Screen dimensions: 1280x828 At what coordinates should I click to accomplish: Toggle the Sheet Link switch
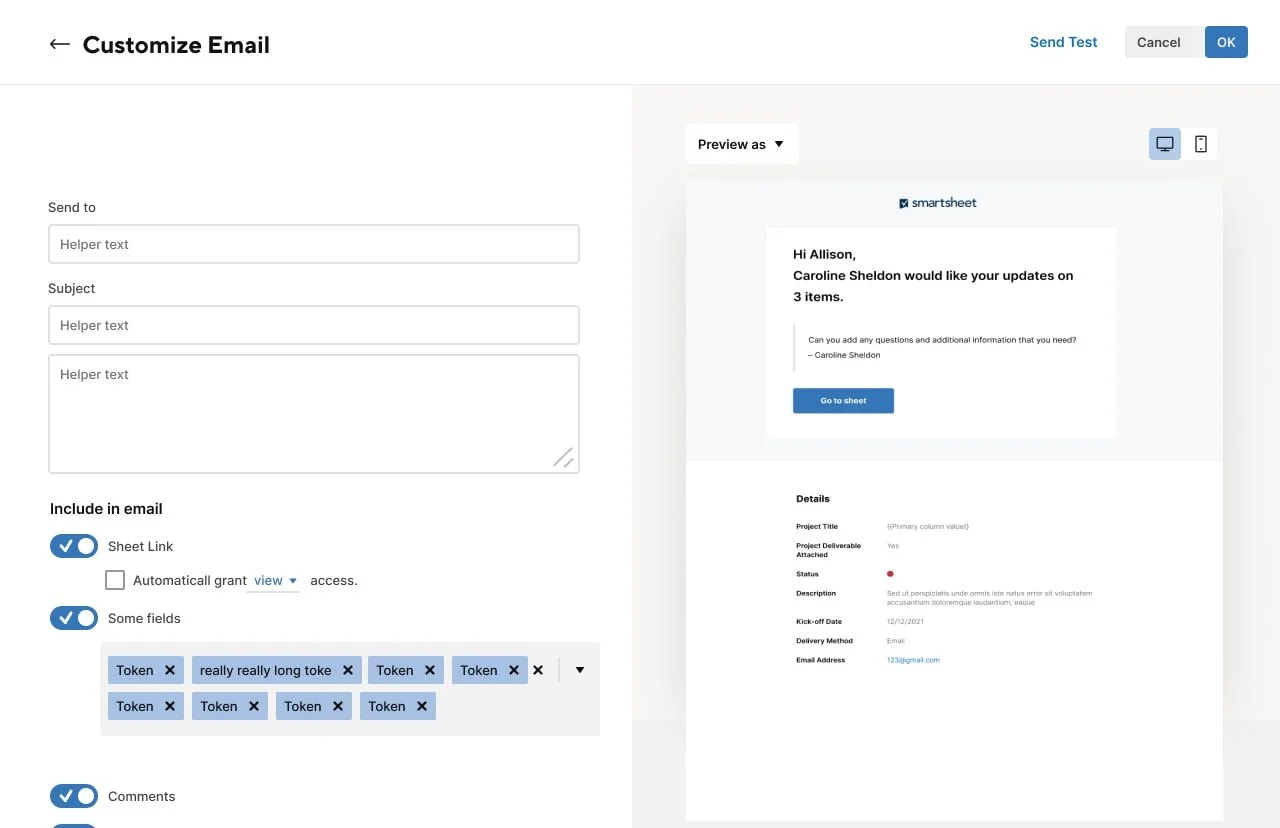tap(74, 546)
